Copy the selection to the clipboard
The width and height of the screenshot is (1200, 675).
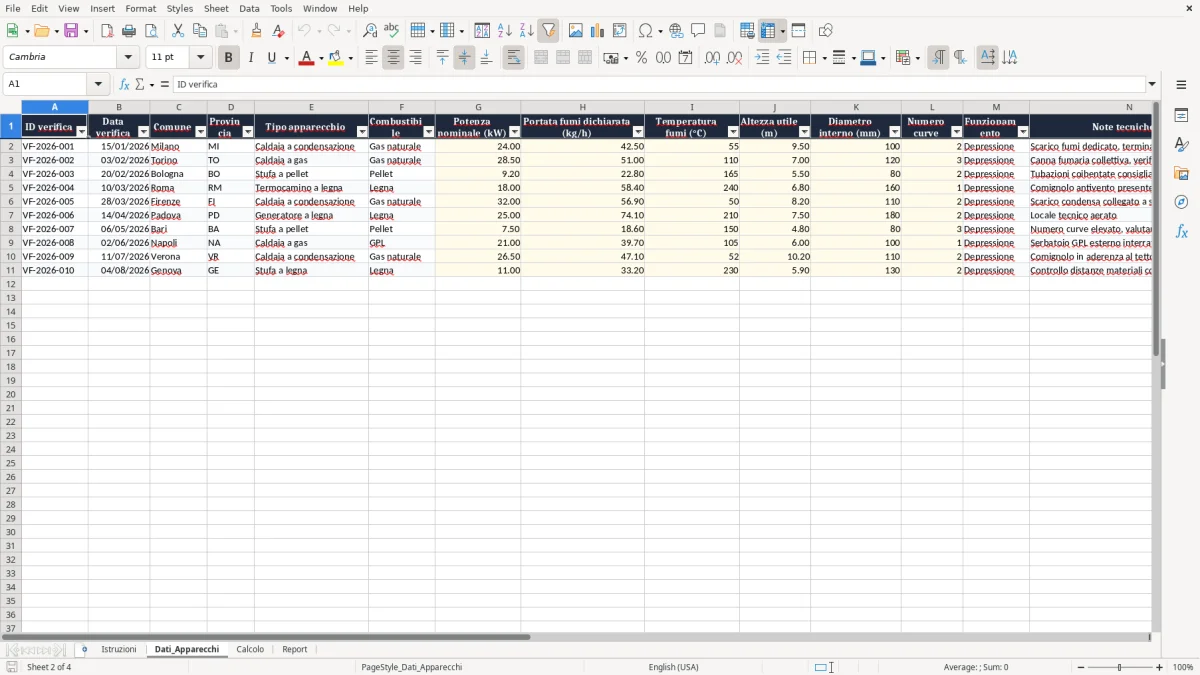coord(200,31)
